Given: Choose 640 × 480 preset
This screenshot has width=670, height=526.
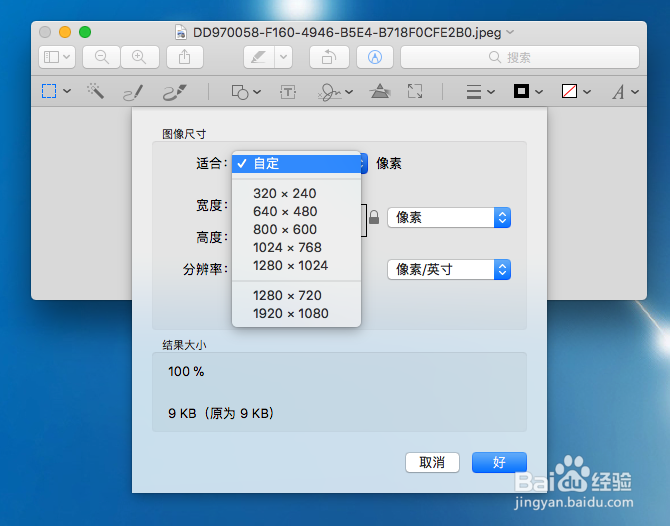Looking at the screenshot, I should pyautogui.click(x=297, y=212).
